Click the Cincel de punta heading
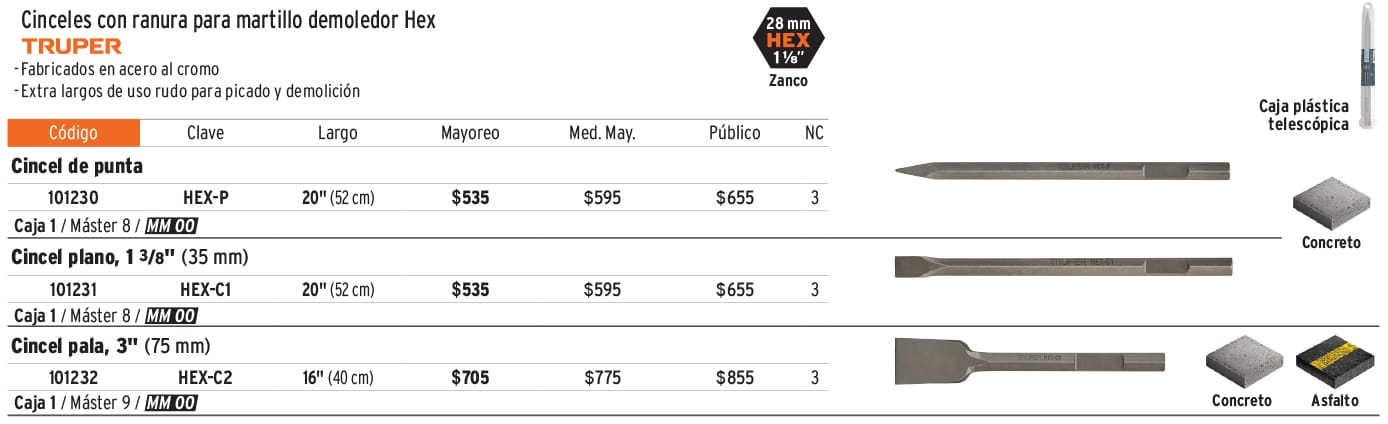 [77, 167]
